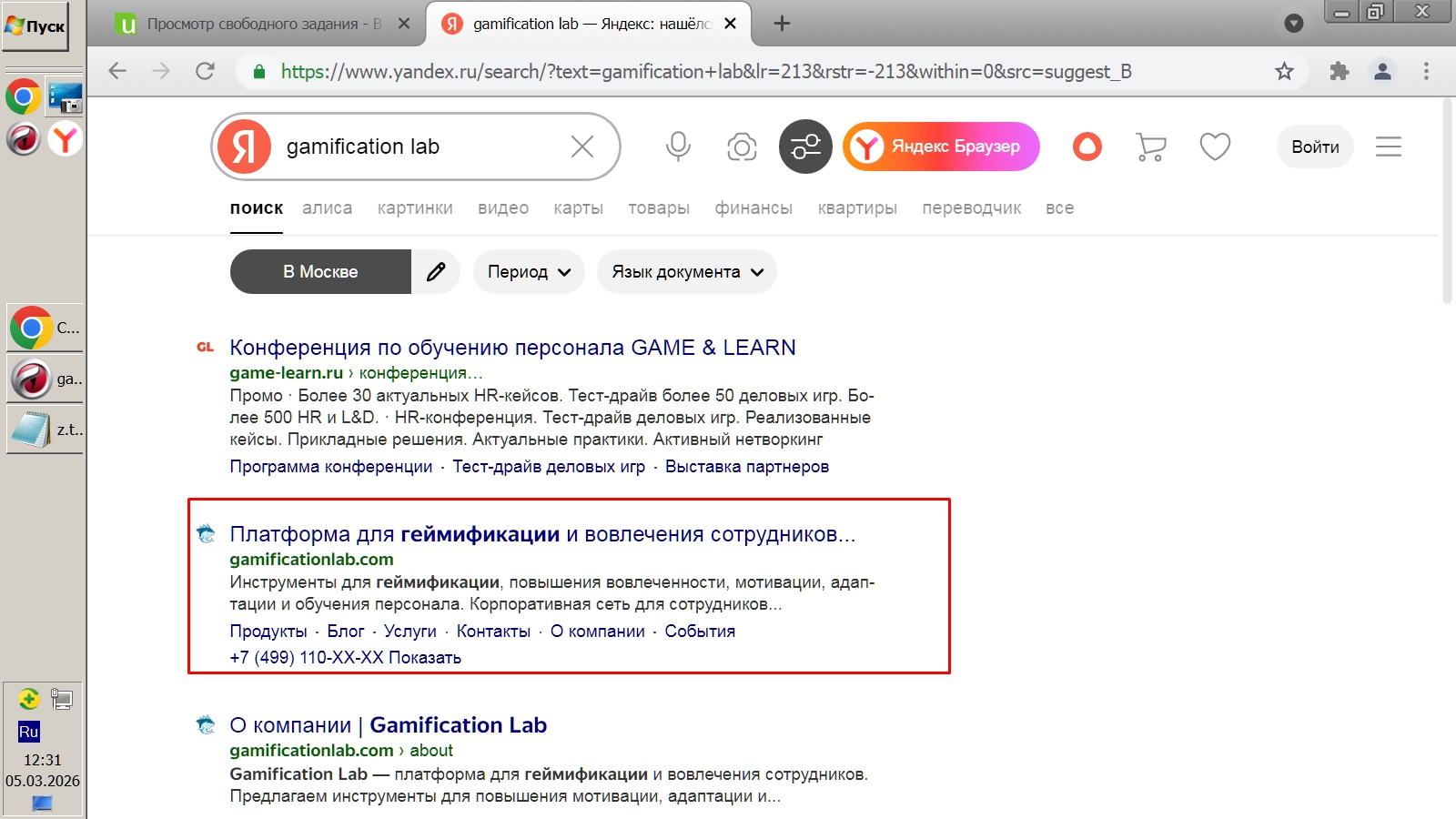Select the картинки search tab
The width and height of the screenshot is (1456, 819).
pos(415,208)
